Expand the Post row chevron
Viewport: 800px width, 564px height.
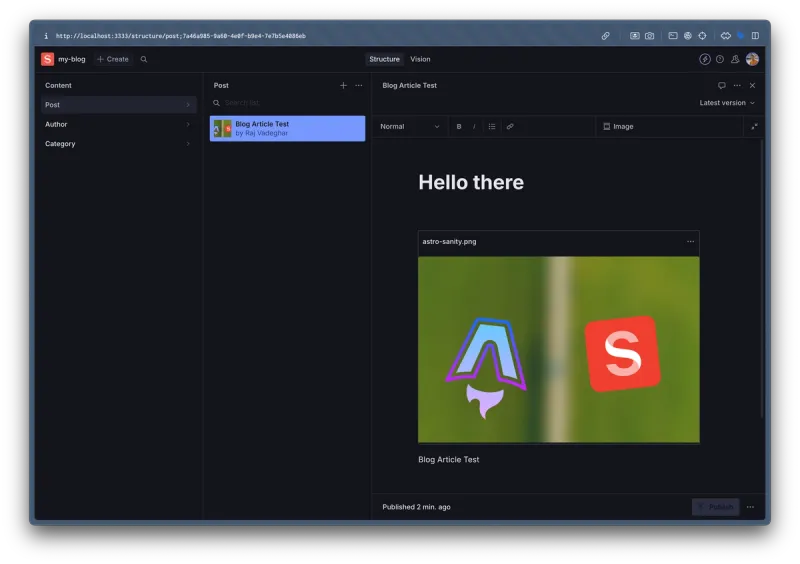[x=188, y=105]
